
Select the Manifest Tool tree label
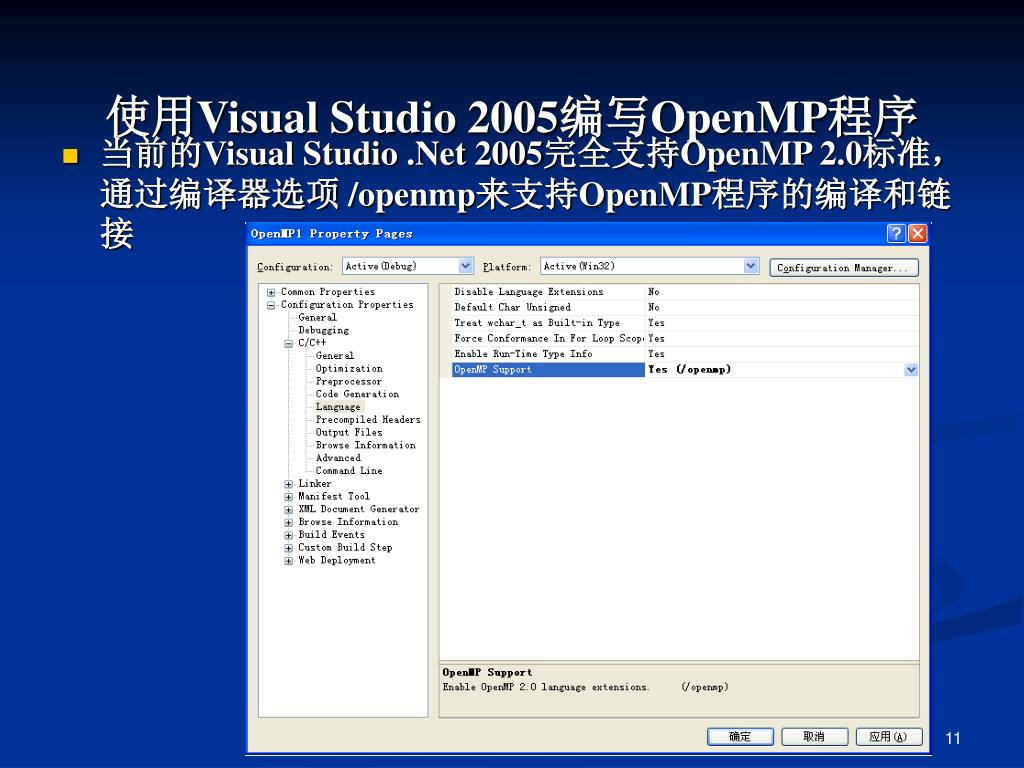point(334,496)
